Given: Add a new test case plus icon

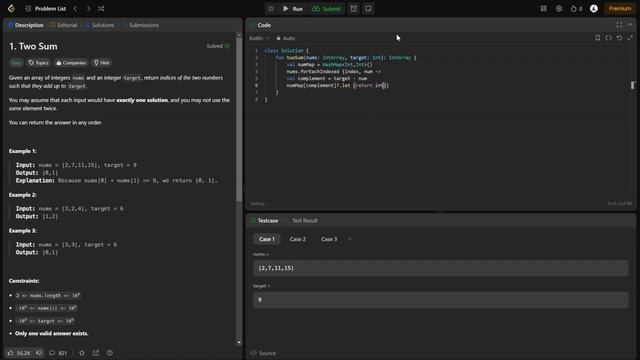Looking at the screenshot, I should point(349,239).
